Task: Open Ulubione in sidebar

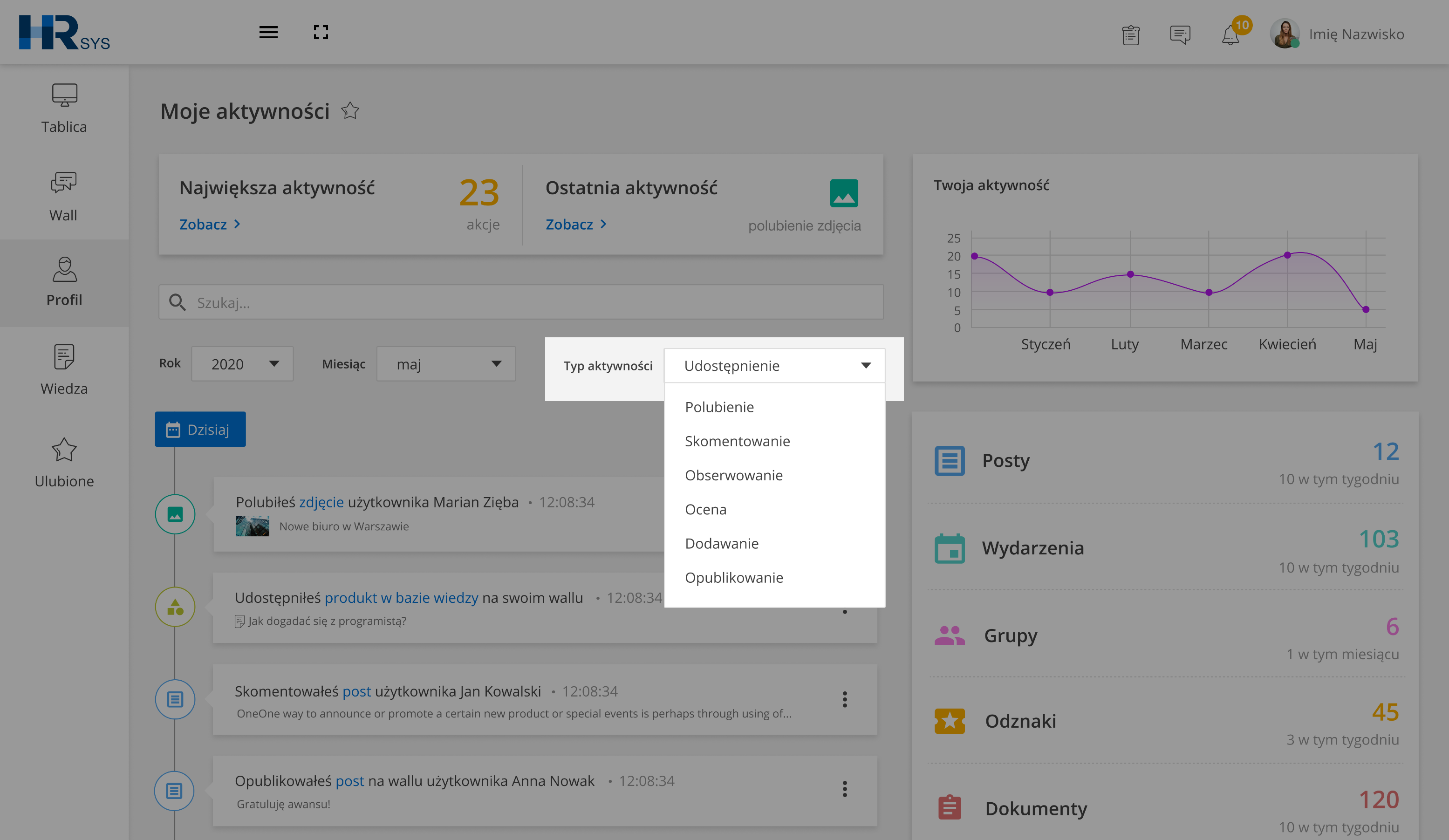Action: [64, 463]
